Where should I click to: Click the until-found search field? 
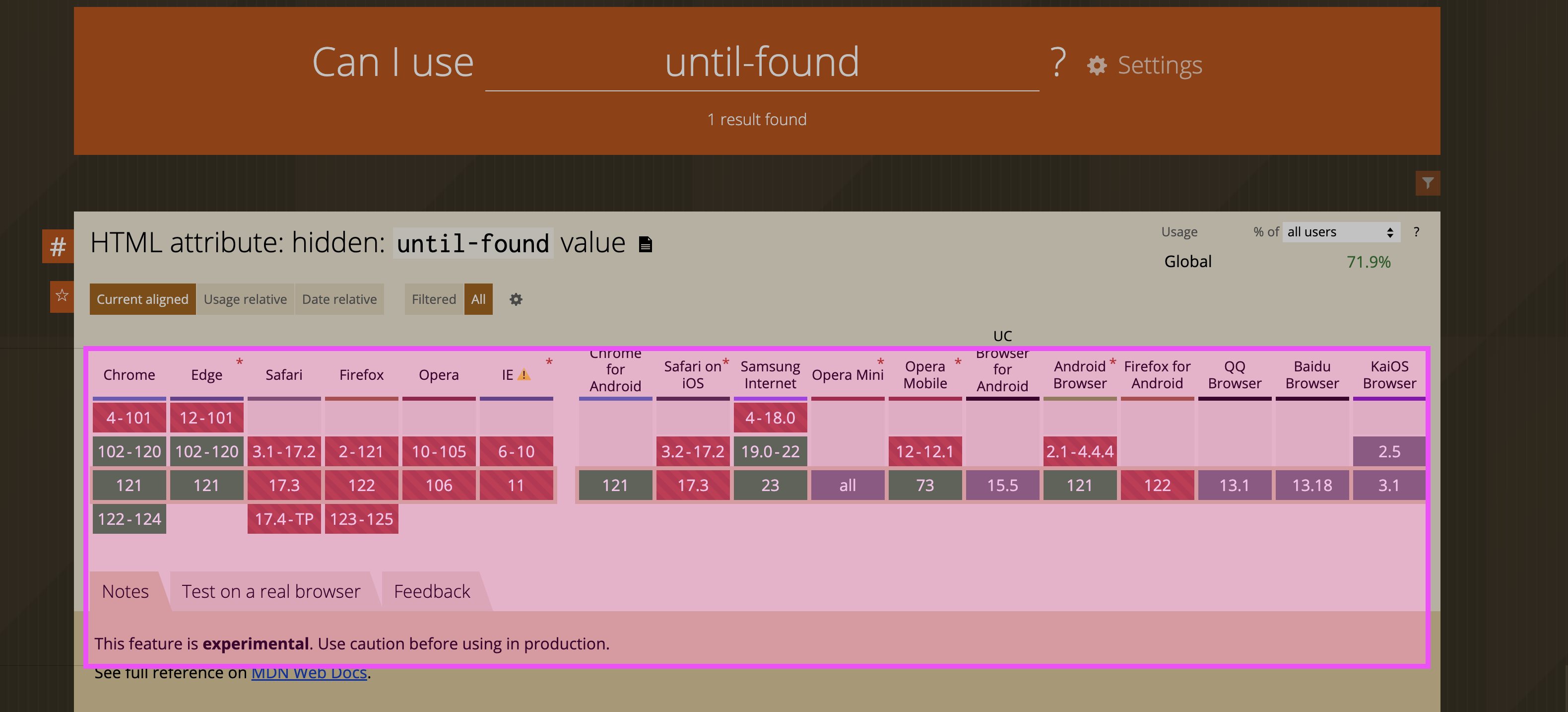(762, 63)
